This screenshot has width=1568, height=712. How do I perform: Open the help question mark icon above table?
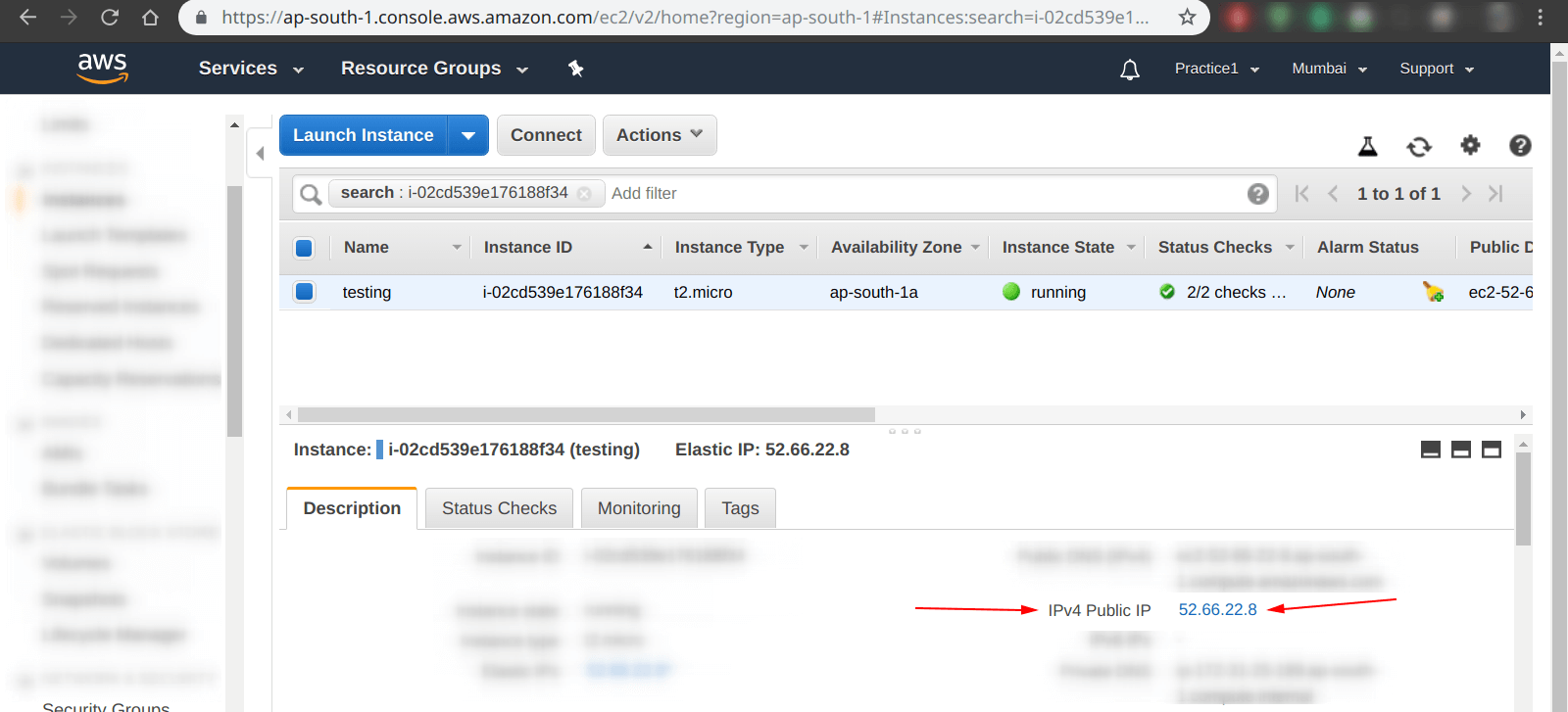pyautogui.click(x=1520, y=145)
